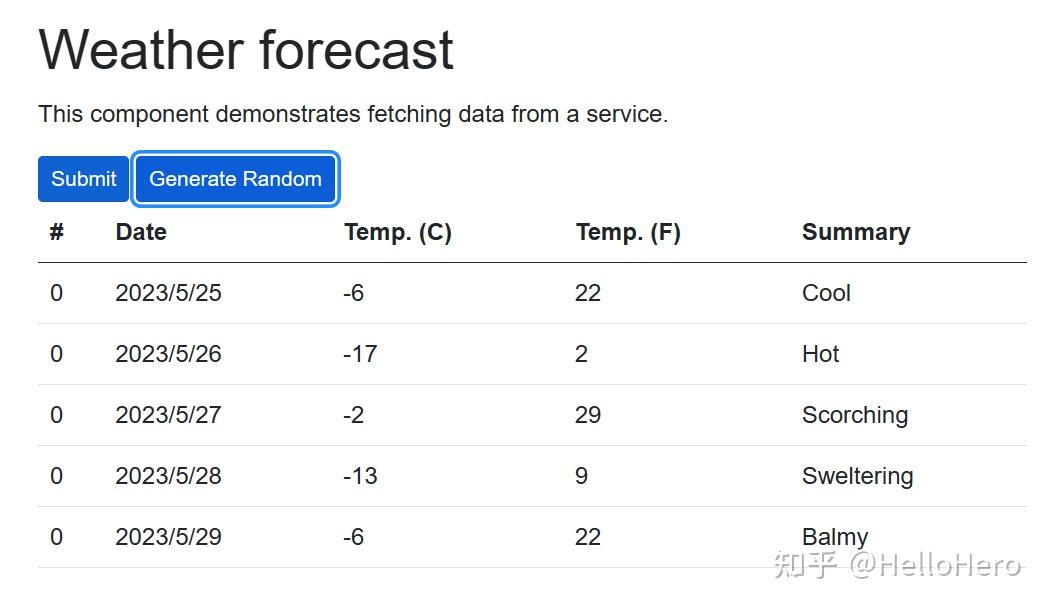Click the Weather forecast heading

(246, 50)
